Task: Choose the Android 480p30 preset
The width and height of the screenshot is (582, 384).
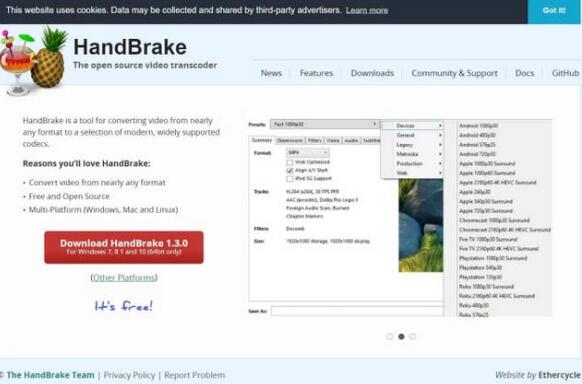Action: [x=477, y=135]
